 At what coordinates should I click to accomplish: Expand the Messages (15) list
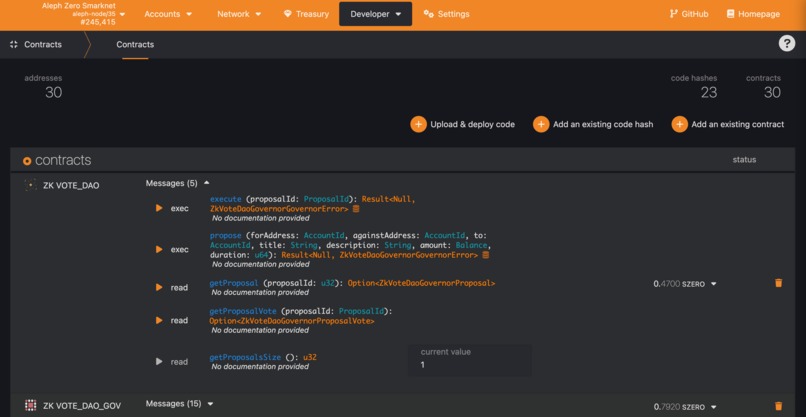pos(179,404)
